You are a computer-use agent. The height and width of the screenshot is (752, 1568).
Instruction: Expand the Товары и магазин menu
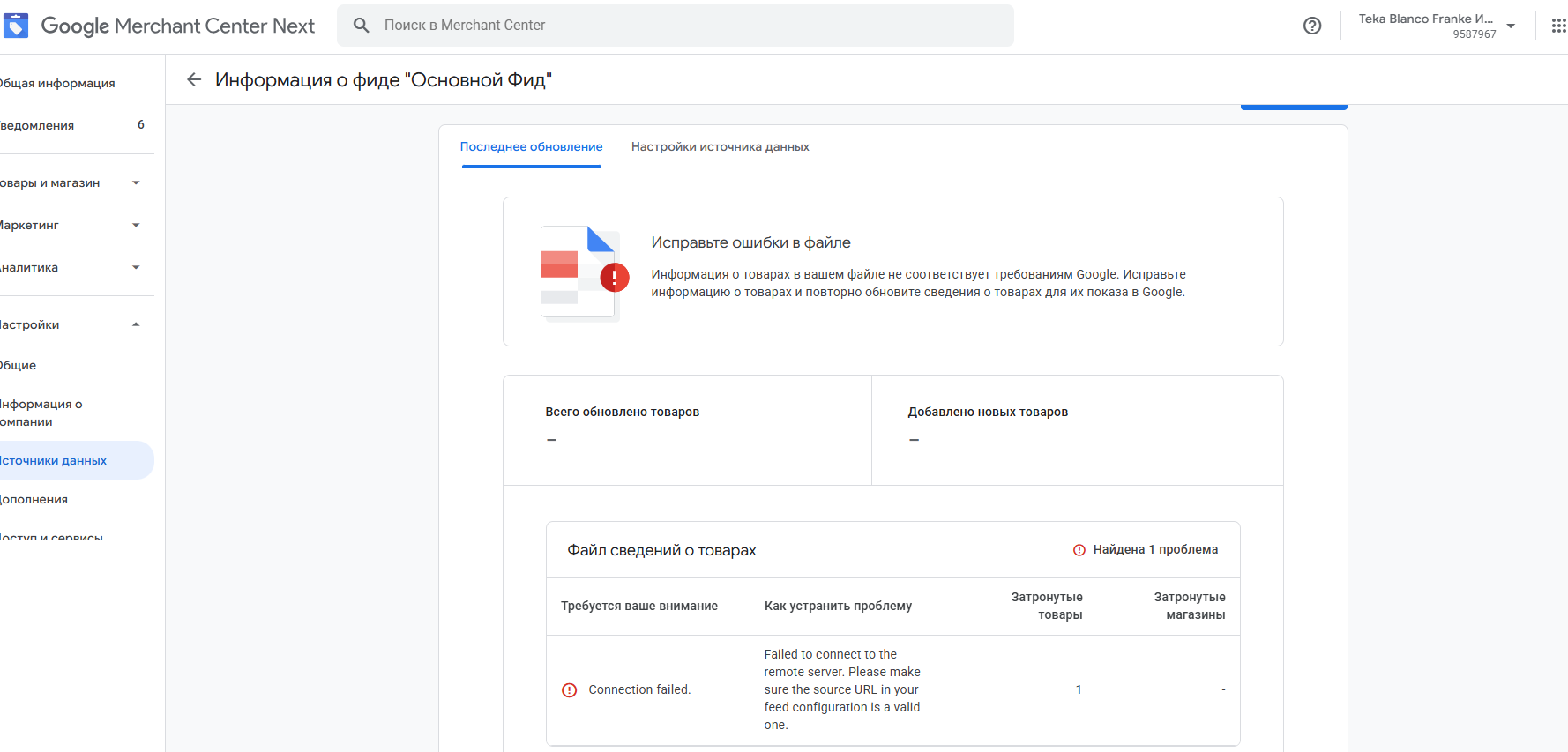[x=136, y=183]
